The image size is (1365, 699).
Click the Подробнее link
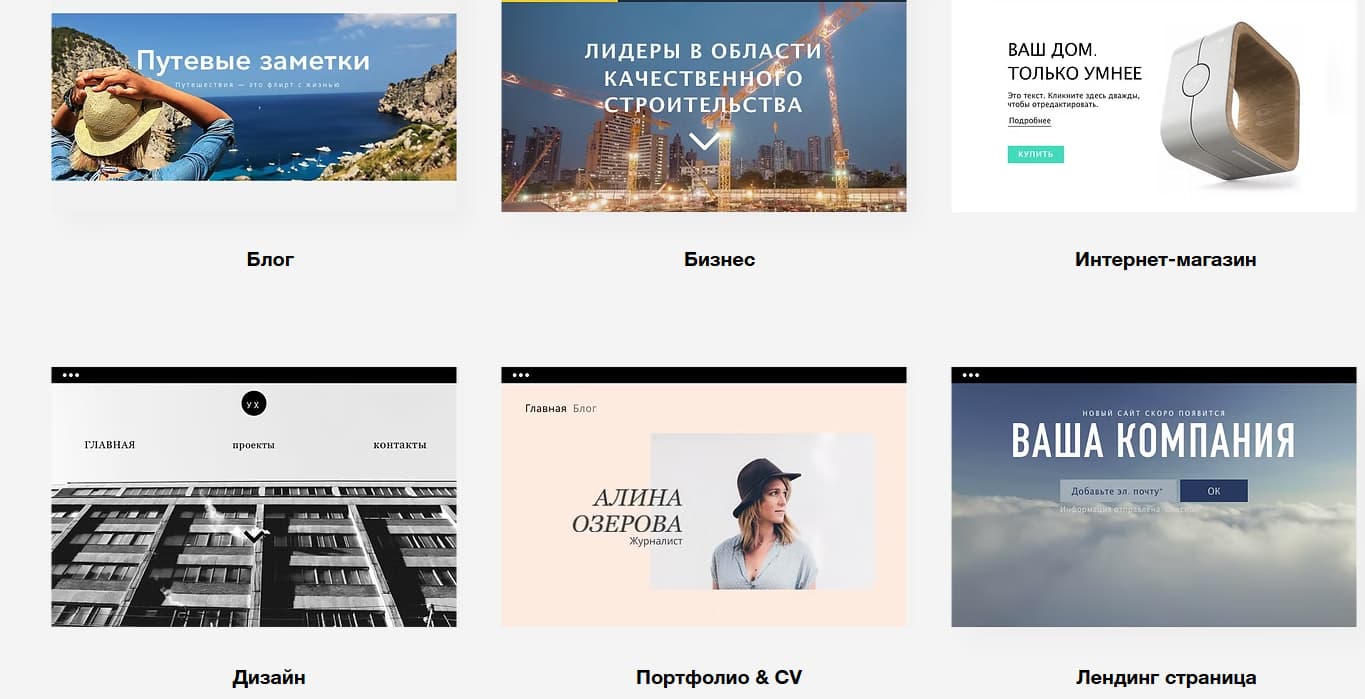click(x=1029, y=121)
